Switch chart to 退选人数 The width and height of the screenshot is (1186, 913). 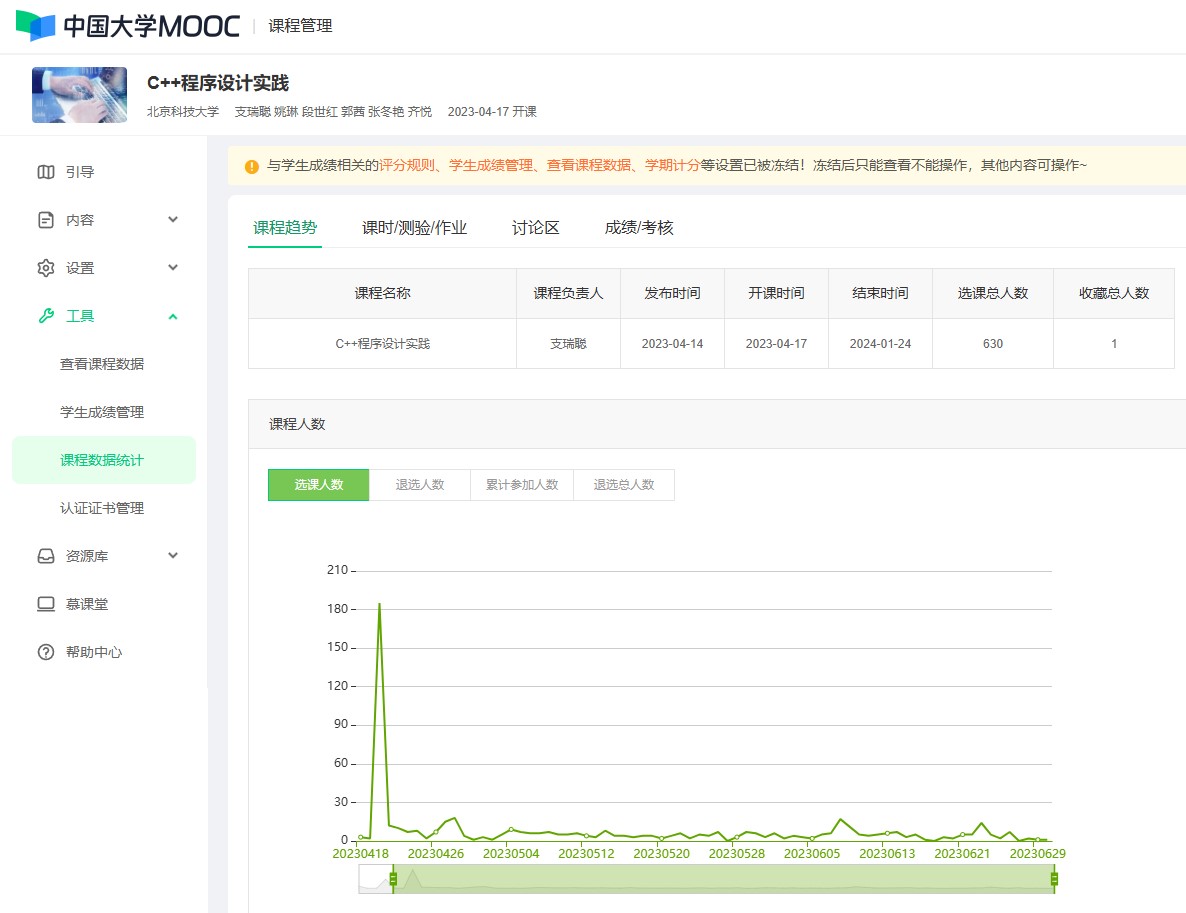[x=420, y=485]
